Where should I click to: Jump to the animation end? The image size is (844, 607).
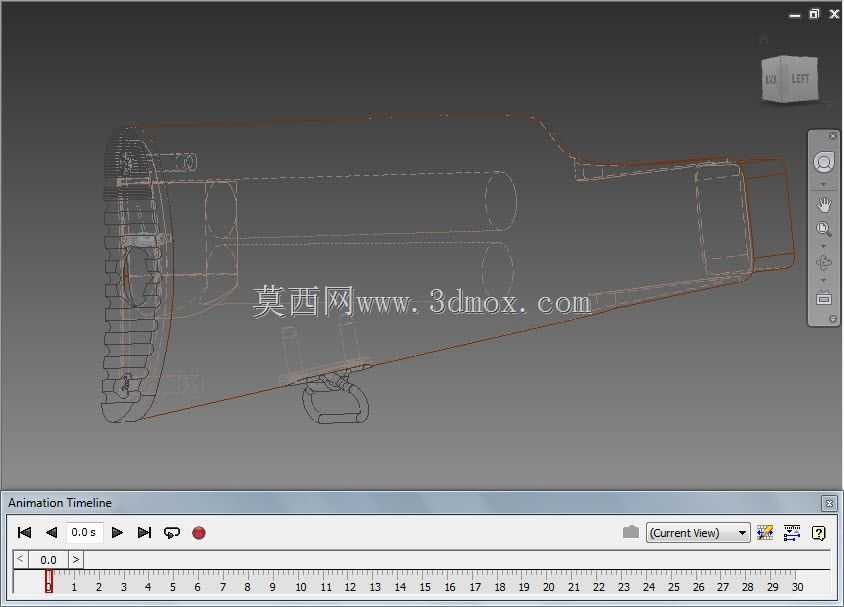[144, 533]
